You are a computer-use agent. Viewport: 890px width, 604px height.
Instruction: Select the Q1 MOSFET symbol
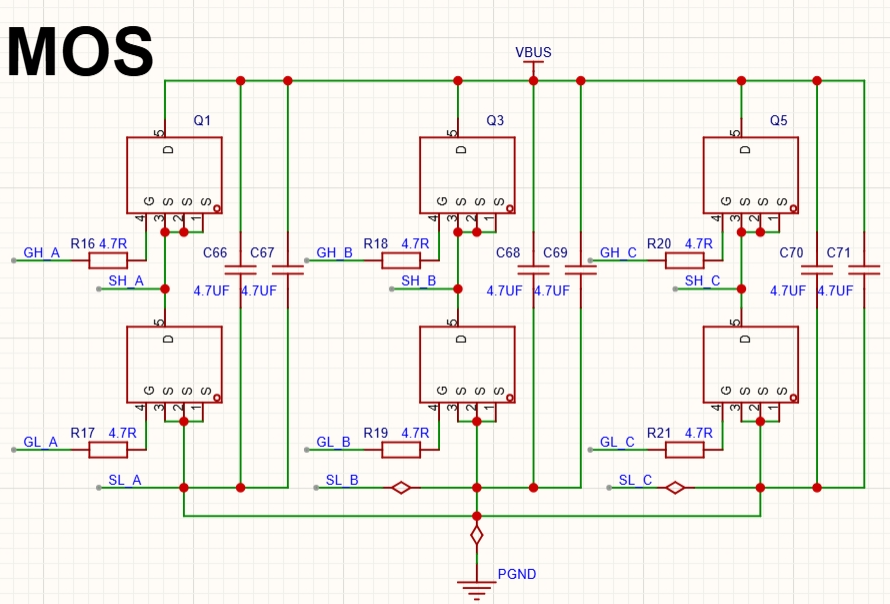point(174,174)
